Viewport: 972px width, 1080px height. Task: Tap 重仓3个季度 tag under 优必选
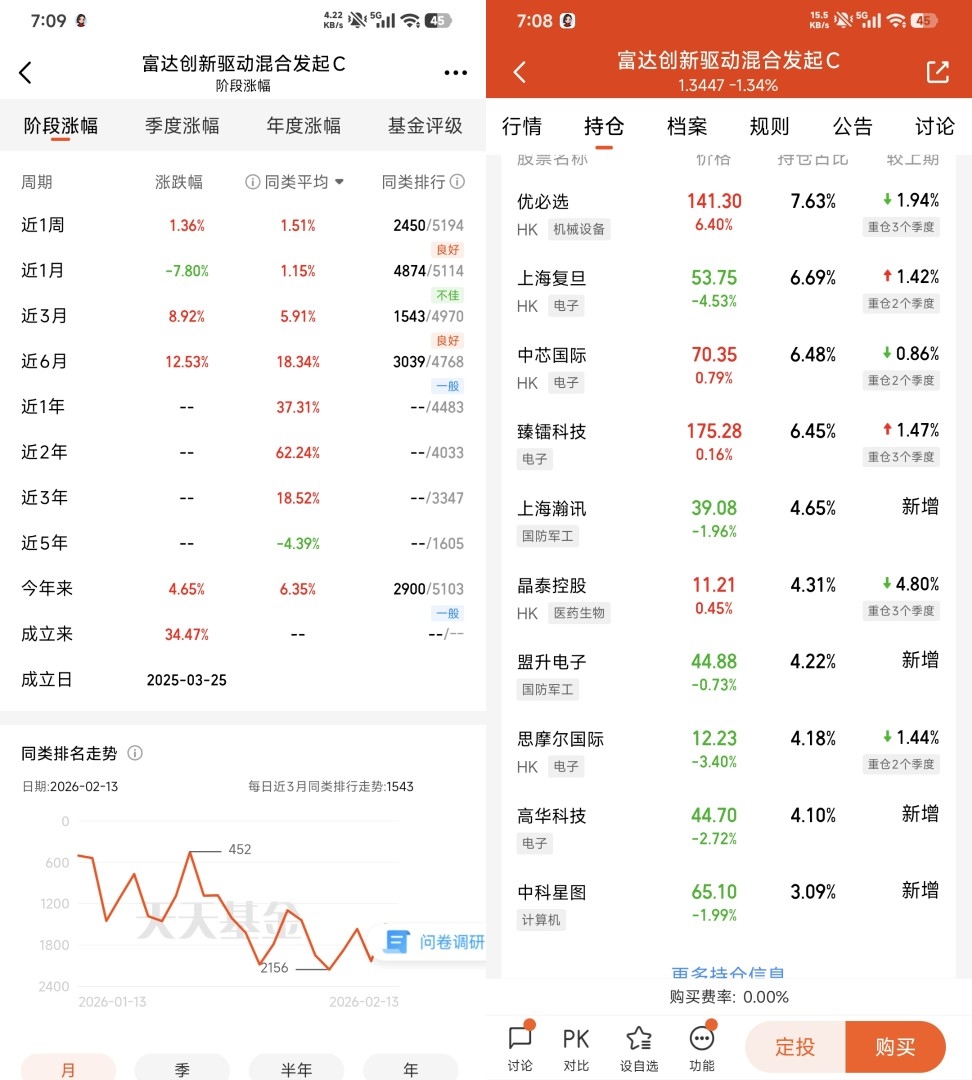coord(901,227)
